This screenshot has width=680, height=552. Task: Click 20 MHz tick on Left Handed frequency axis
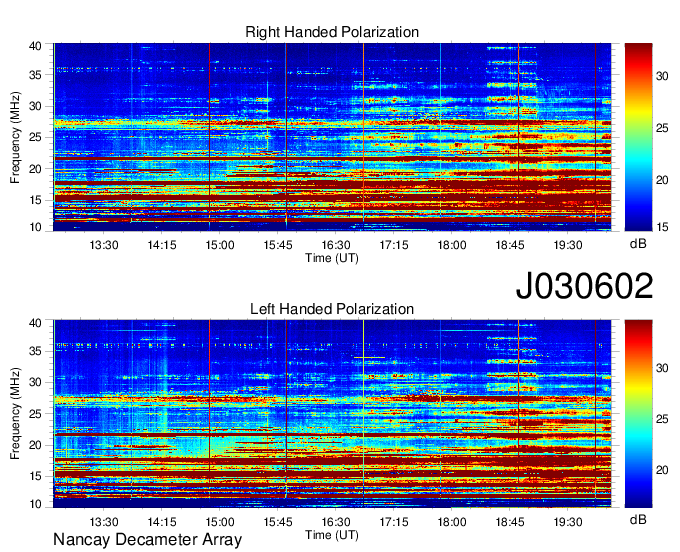pos(36,445)
